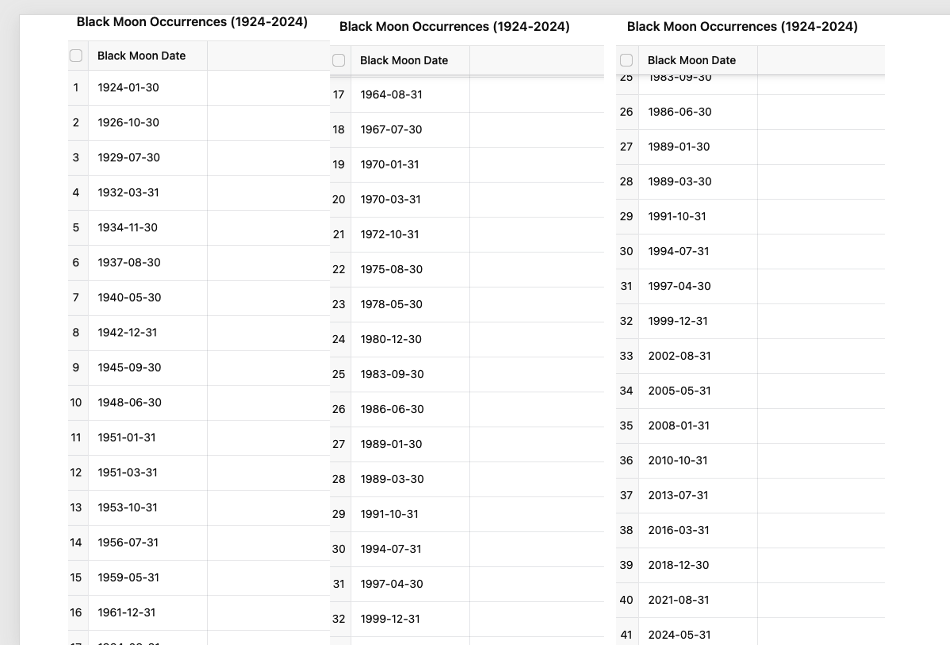Check select-all box in first table

(76, 56)
